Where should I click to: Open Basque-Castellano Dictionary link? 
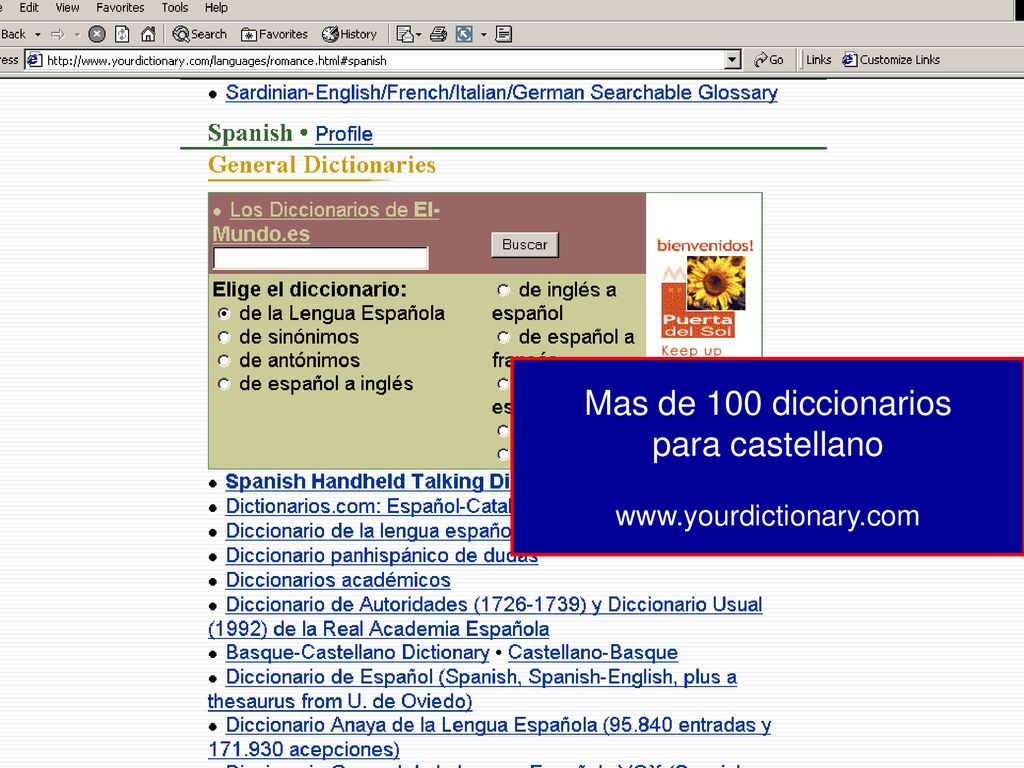pos(357,652)
